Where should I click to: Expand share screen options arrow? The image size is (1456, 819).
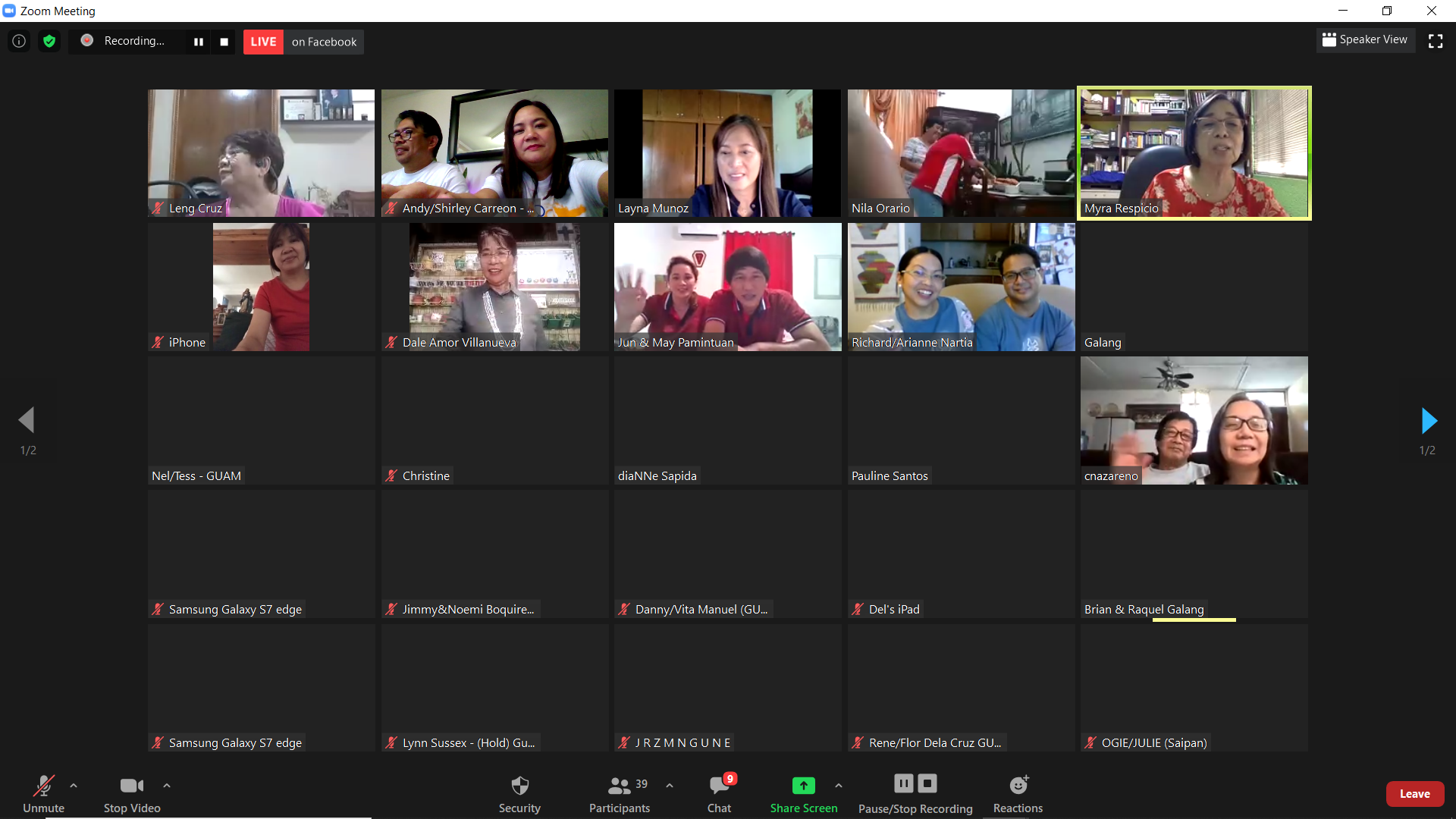[839, 786]
